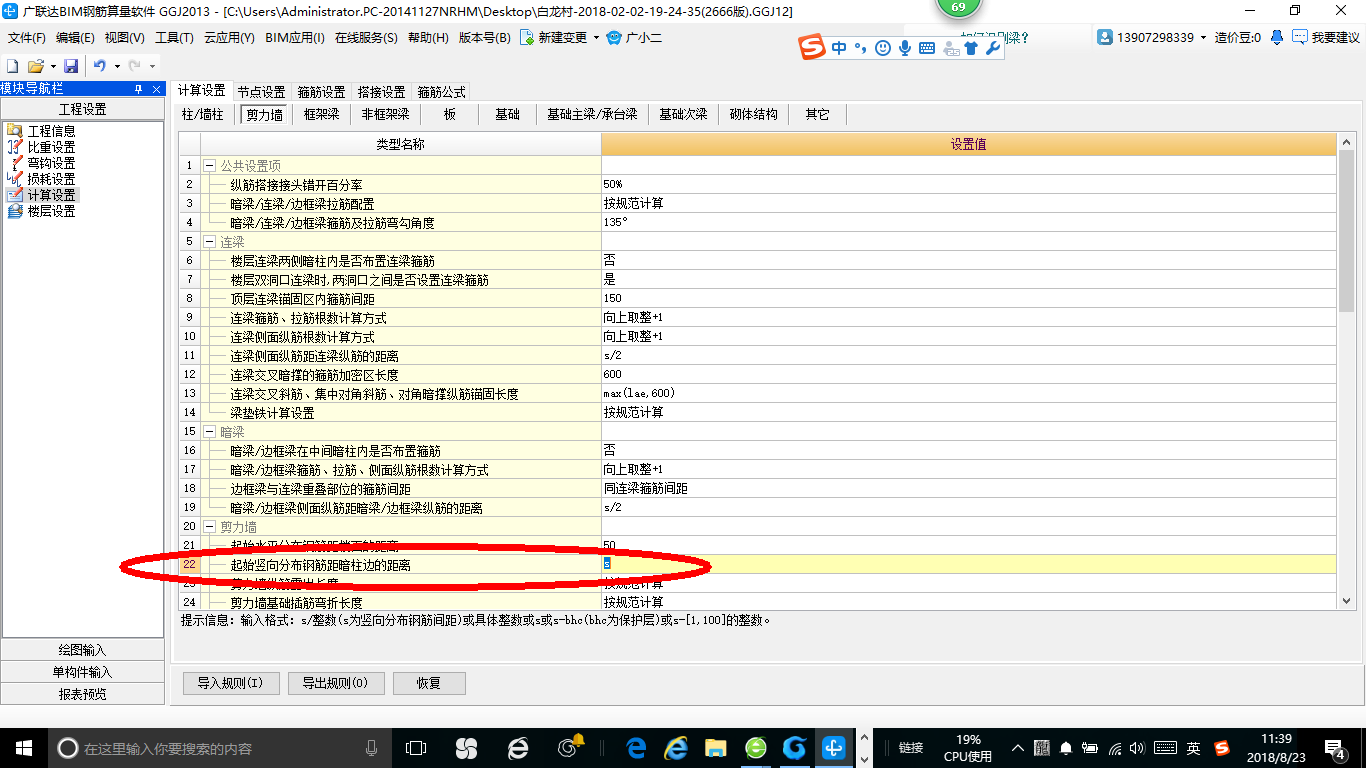Open the 工具(T) menu
The width and height of the screenshot is (1366, 768).
tap(174, 38)
